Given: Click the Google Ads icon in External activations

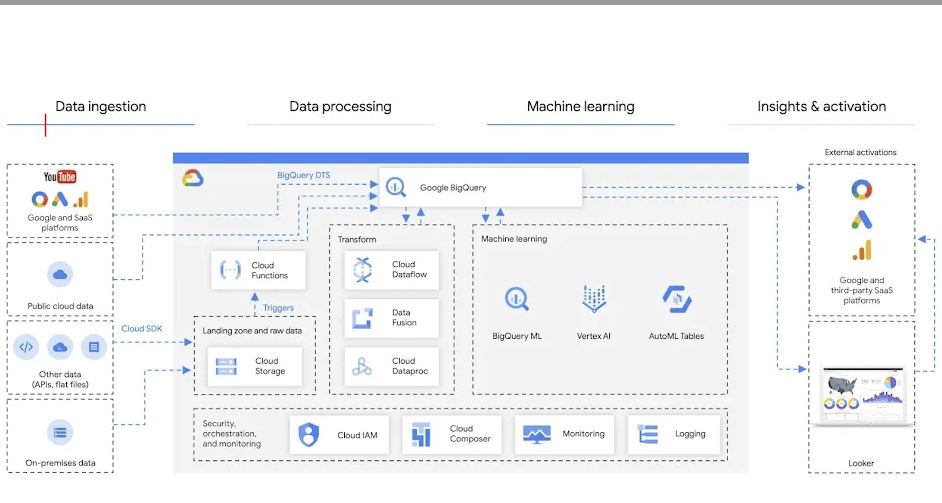Looking at the screenshot, I should point(861,219).
